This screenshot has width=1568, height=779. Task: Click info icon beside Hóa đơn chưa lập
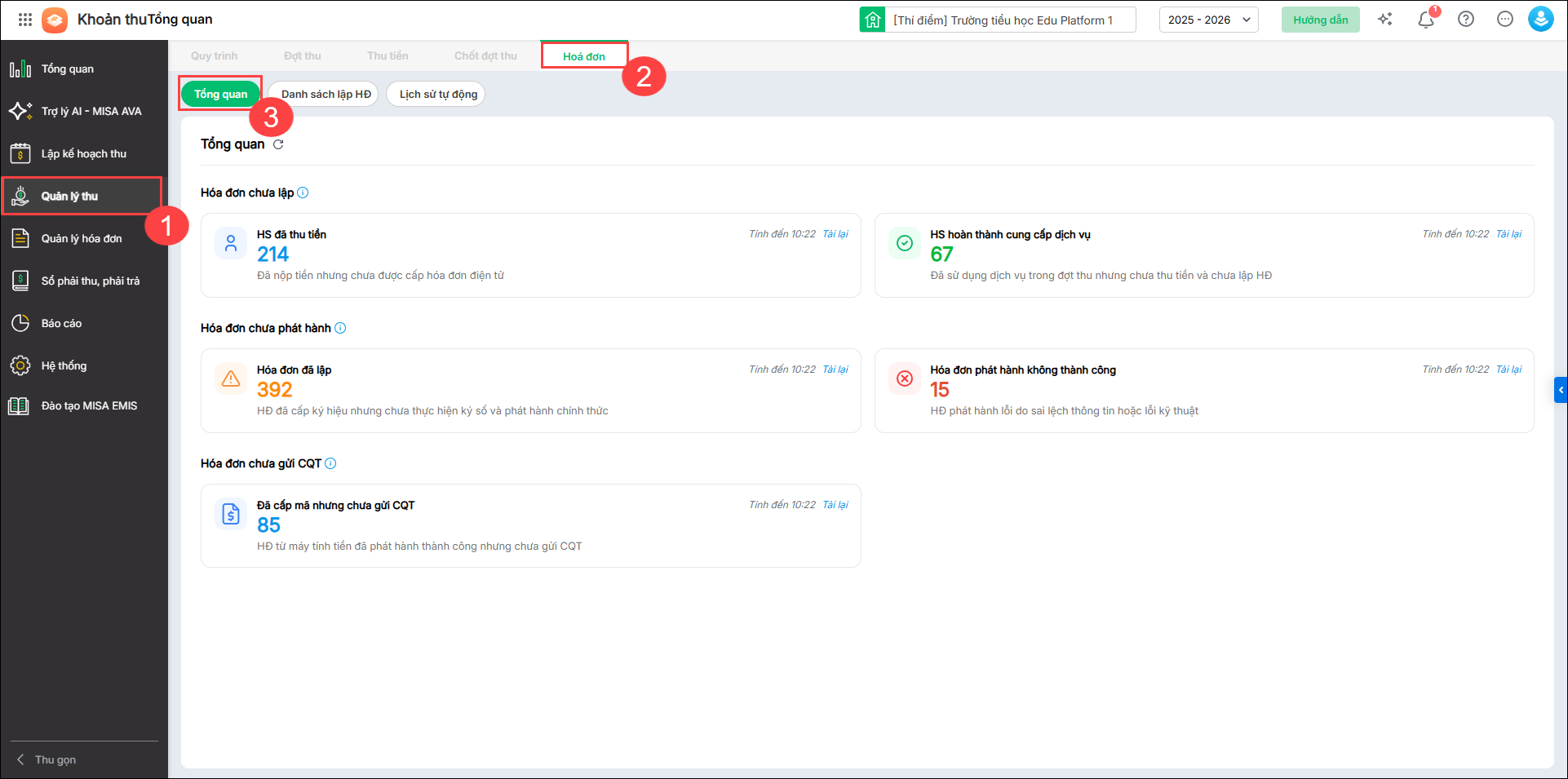click(303, 193)
